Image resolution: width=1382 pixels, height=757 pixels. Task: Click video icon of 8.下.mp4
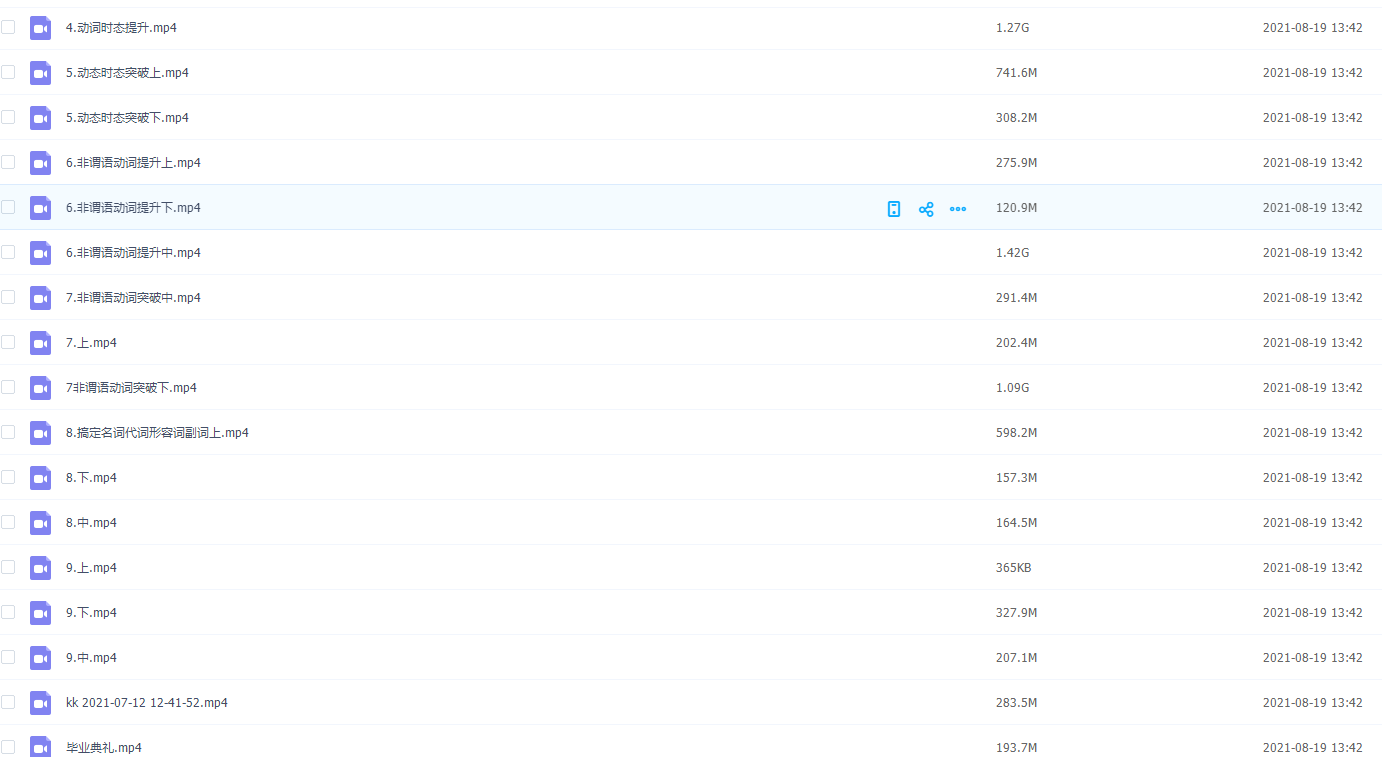pyautogui.click(x=40, y=478)
